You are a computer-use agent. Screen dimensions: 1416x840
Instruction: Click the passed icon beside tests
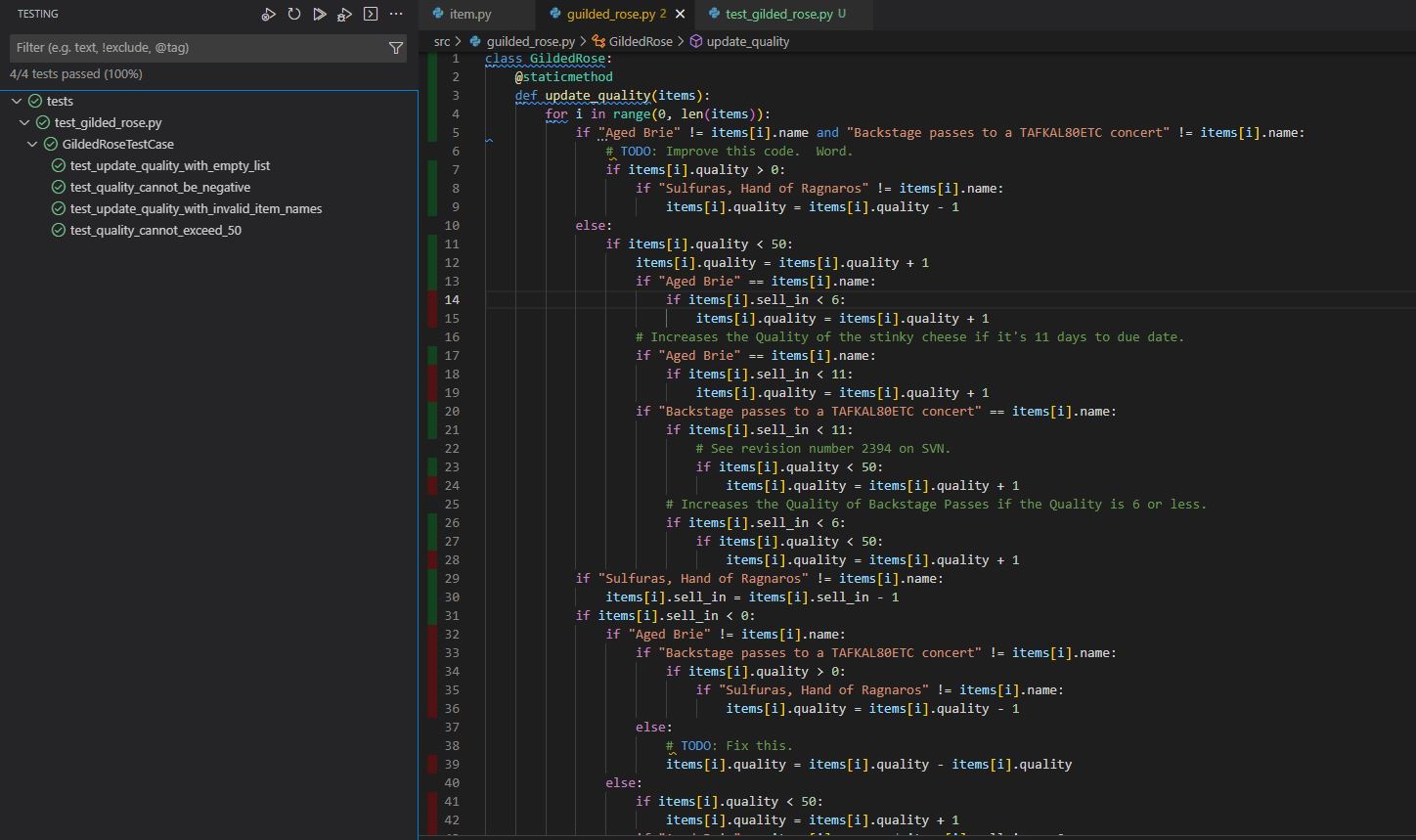coord(35,101)
